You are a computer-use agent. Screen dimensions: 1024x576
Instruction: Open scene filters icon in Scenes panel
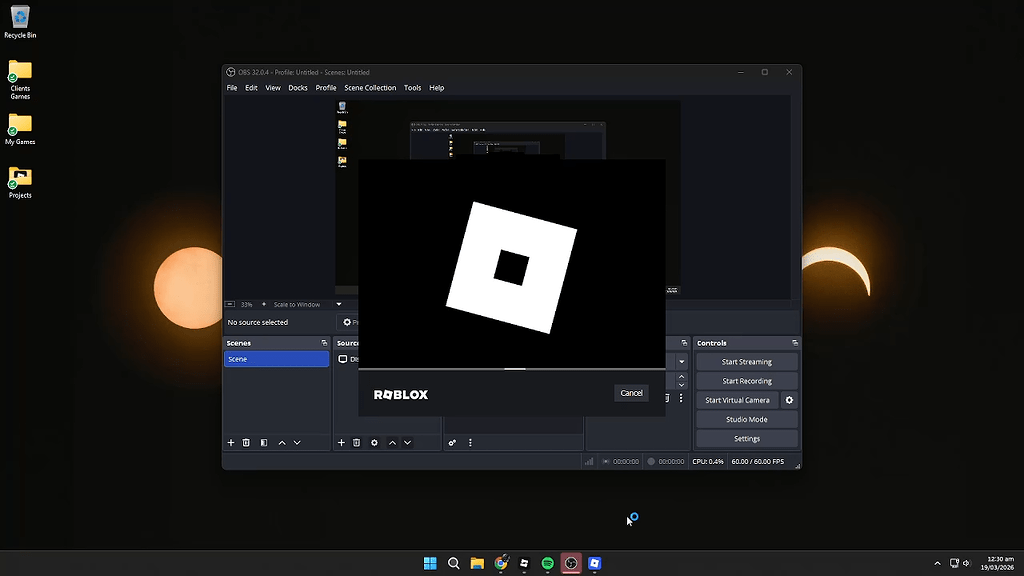tap(264, 443)
